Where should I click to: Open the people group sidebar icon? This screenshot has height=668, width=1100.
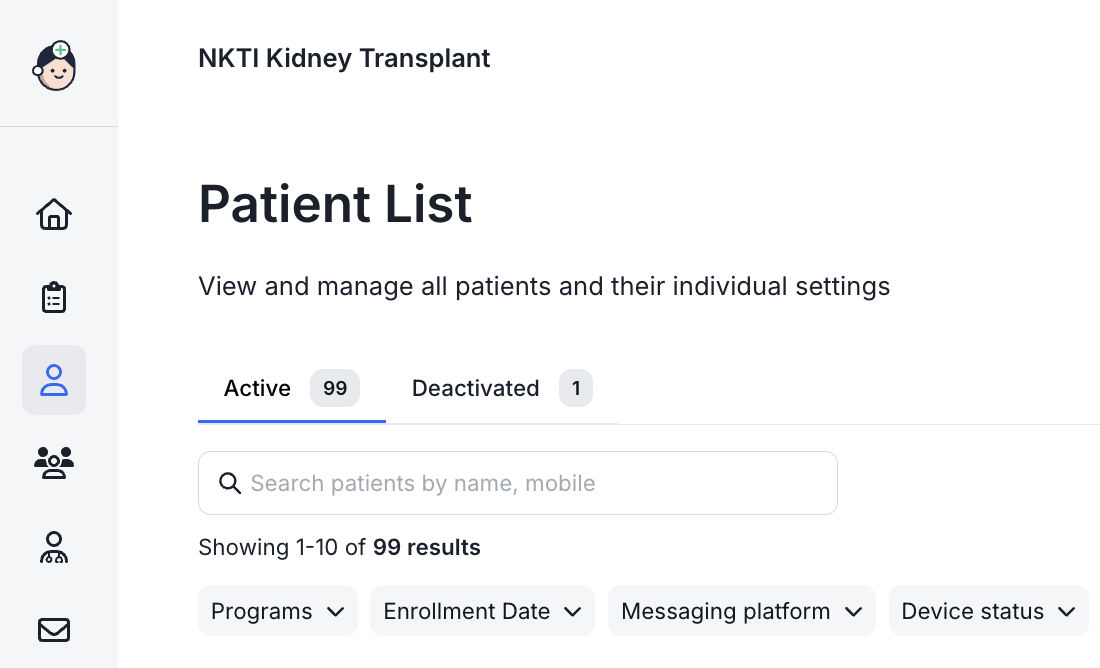pyautogui.click(x=54, y=462)
